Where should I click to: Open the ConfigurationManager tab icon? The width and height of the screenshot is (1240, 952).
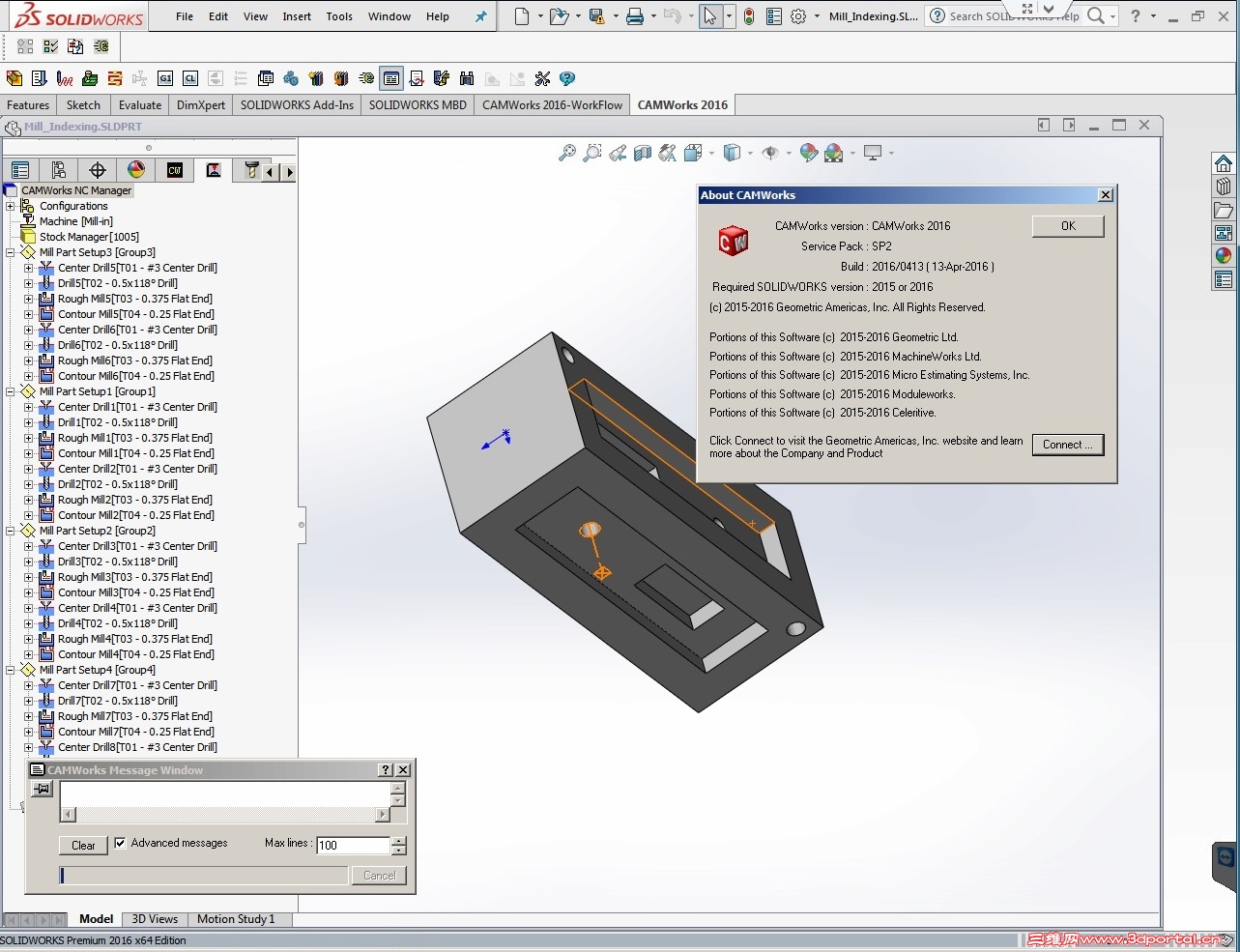[x=59, y=171]
